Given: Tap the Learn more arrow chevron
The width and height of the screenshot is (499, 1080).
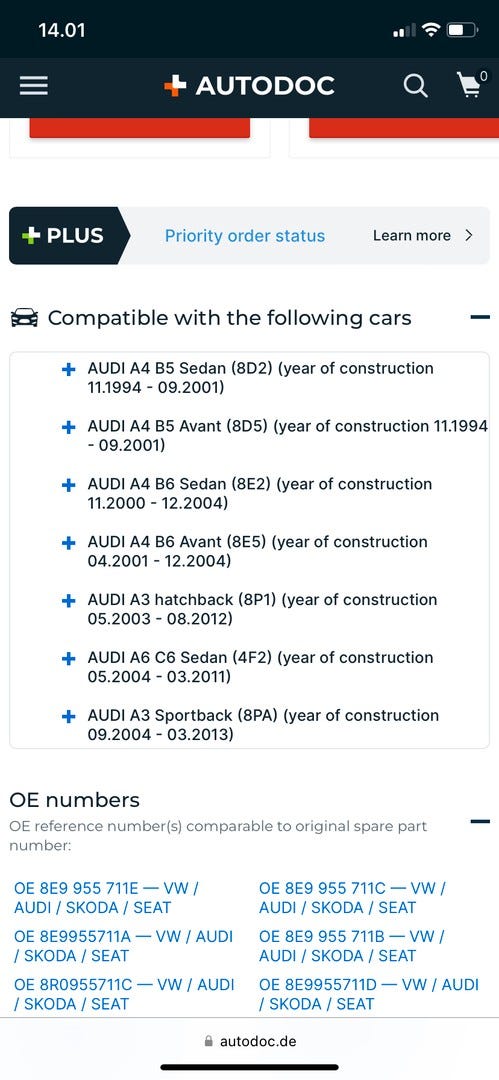Looking at the screenshot, I should pos(469,236).
